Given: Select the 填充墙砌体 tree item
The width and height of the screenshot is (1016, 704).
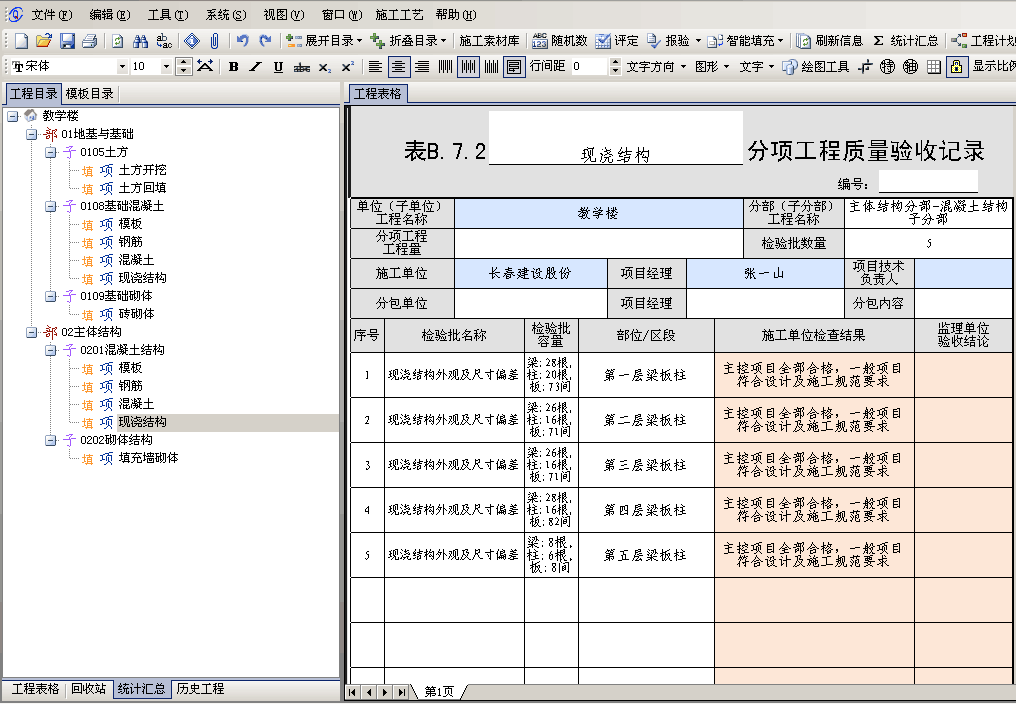Looking at the screenshot, I should [x=148, y=458].
